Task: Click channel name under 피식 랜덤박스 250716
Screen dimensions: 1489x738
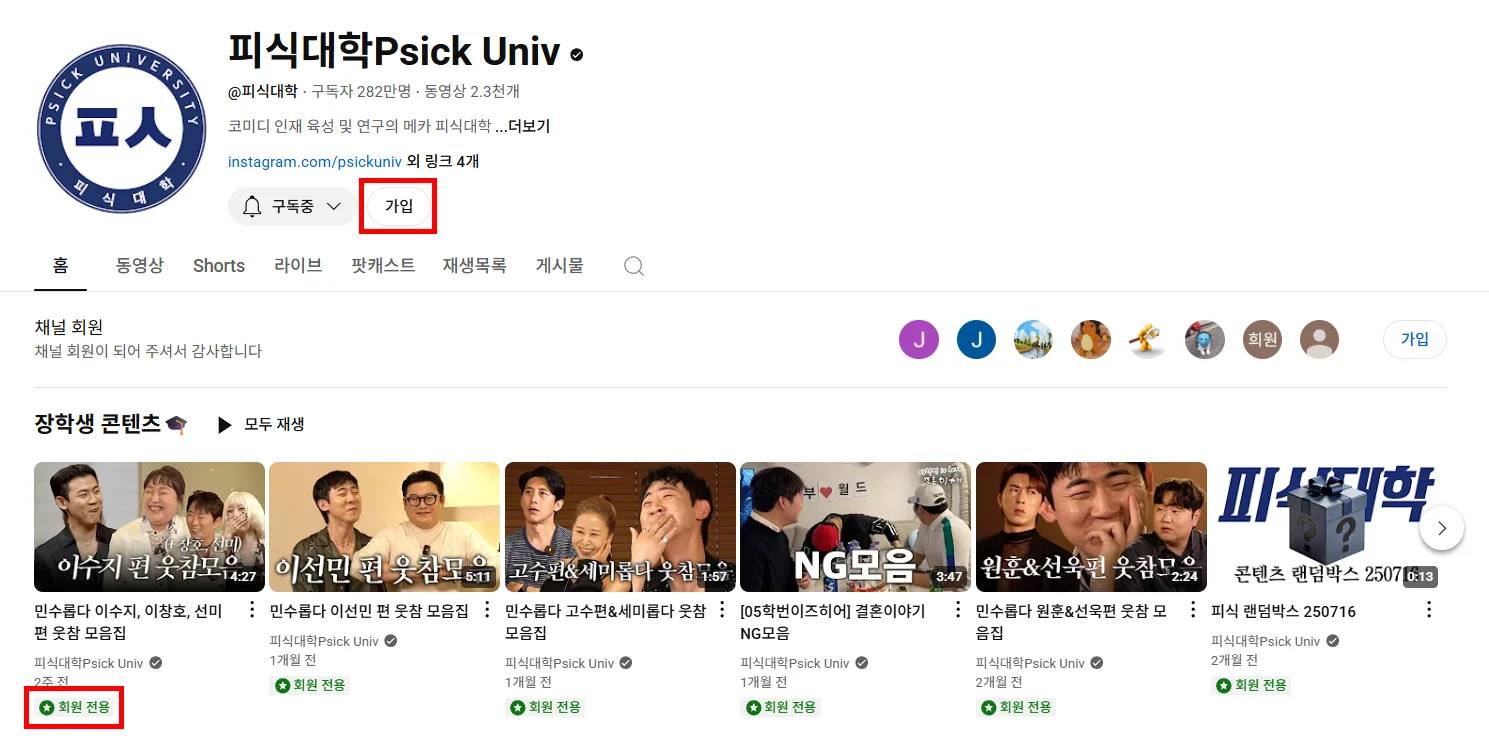Action: (x=1266, y=641)
